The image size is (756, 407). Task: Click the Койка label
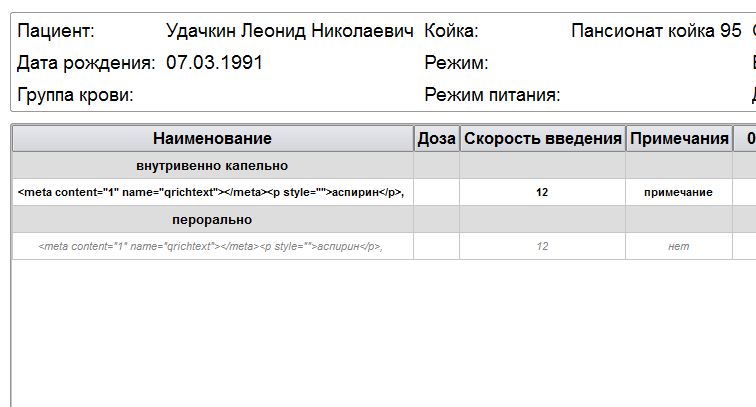tap(451, 31)
